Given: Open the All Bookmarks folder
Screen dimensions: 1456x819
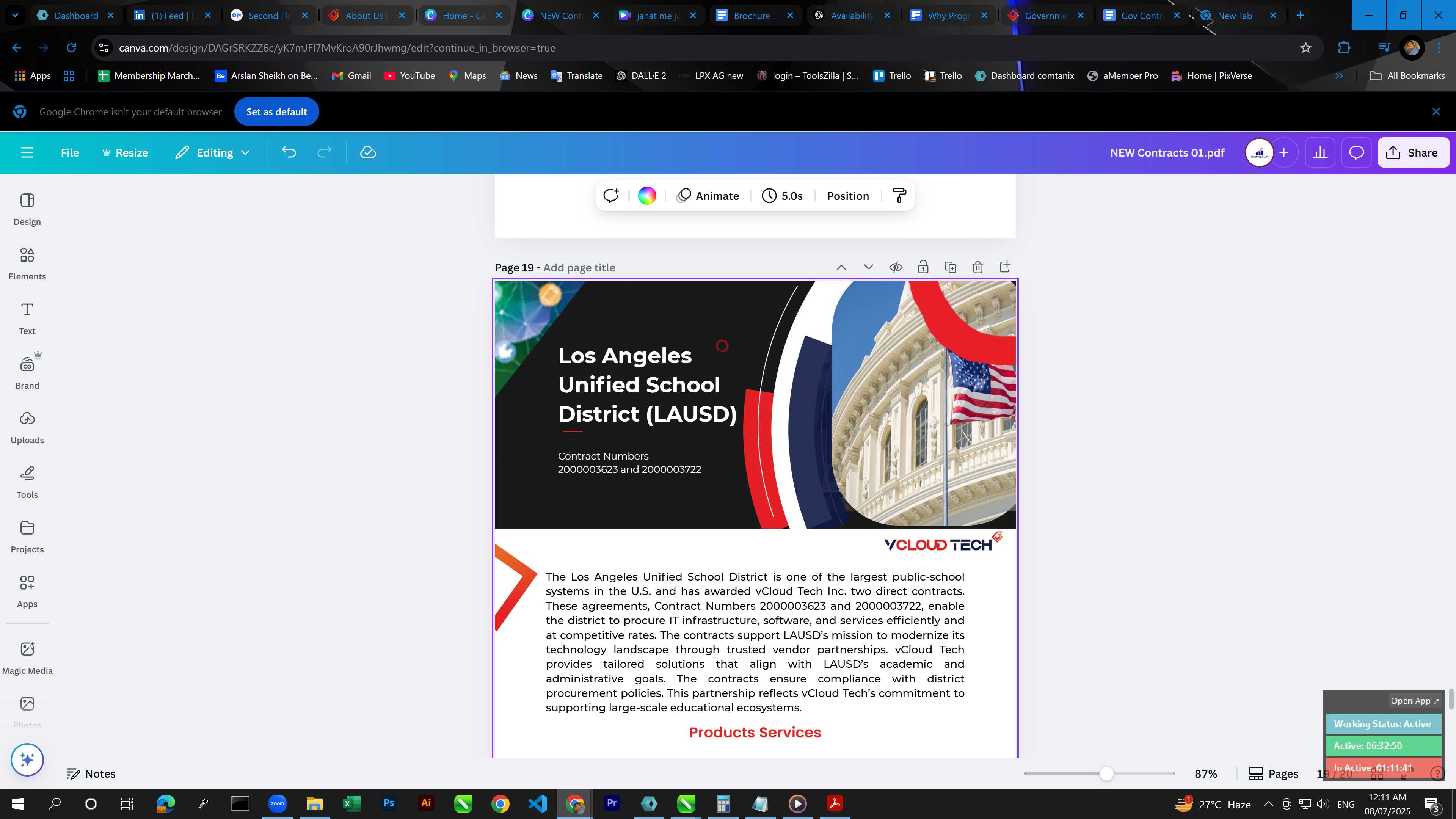Looking at the screenshot, I should (1407, 76).
